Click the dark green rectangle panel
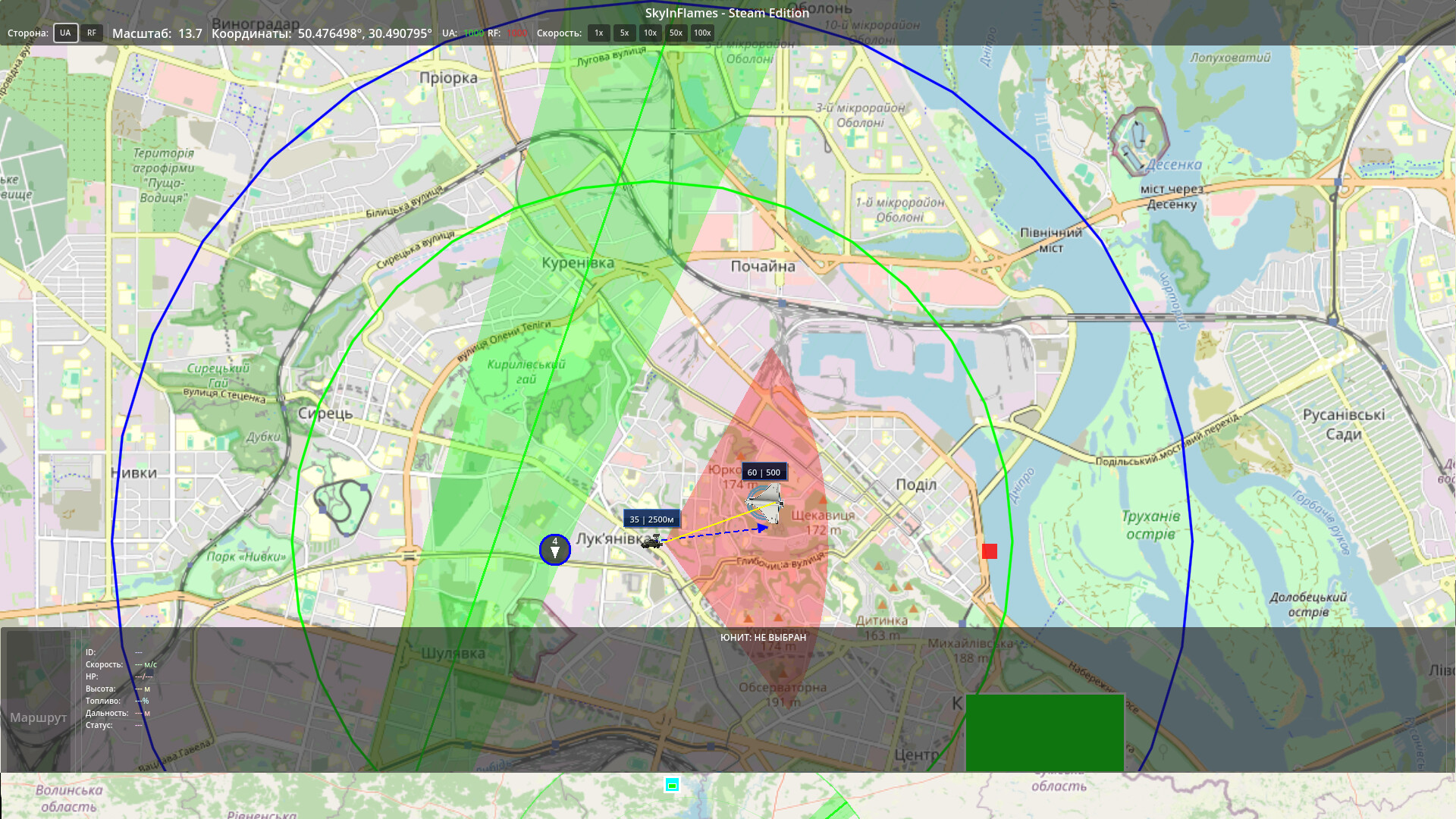Viewport: 1456px width, 819px height. point(1044,733)
